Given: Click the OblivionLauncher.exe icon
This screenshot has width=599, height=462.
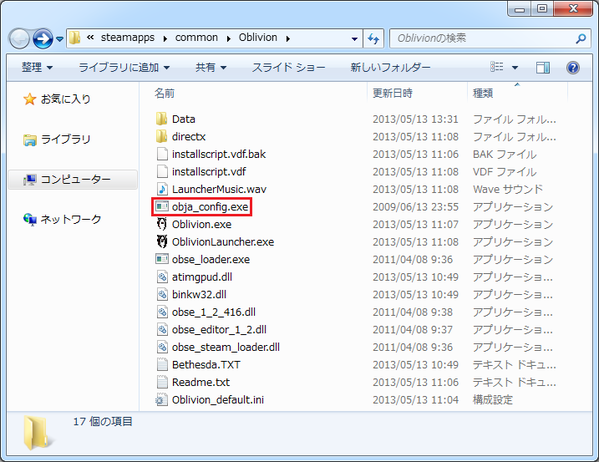Looking at the screenshot, I should tap(162, 242).
